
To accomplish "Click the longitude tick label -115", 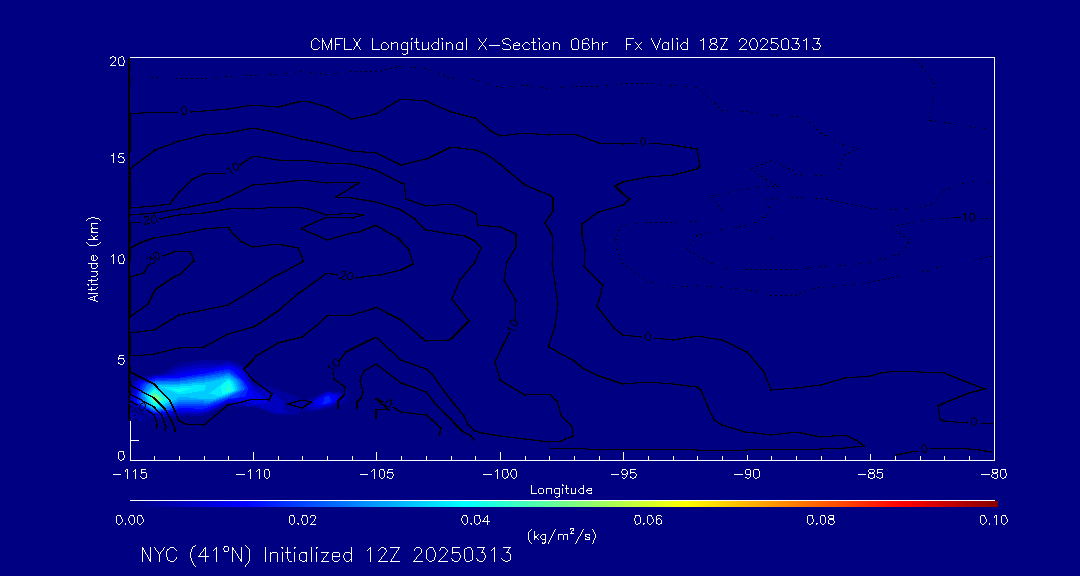I will (x=130, y=475).
